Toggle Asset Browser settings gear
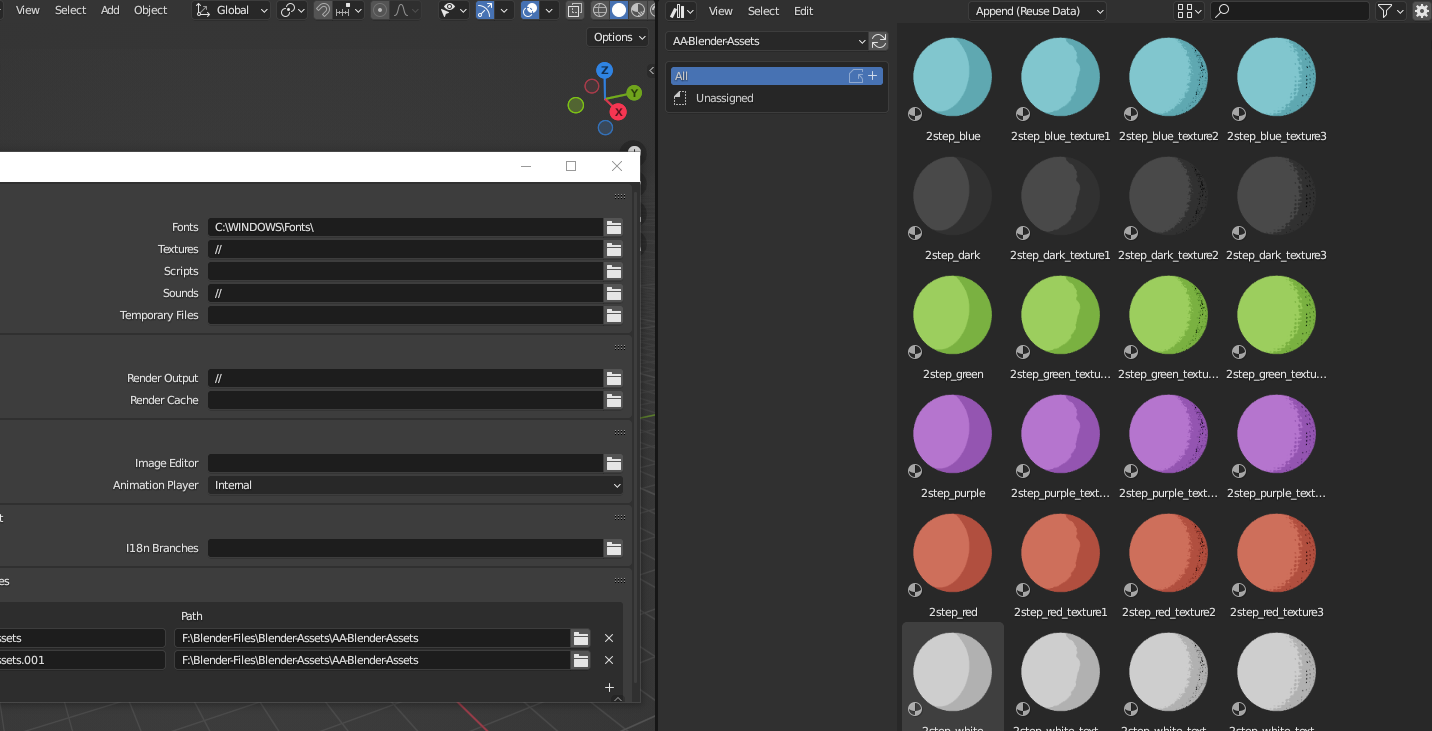The image size is (1432, 731). [x=1421, y=11]
